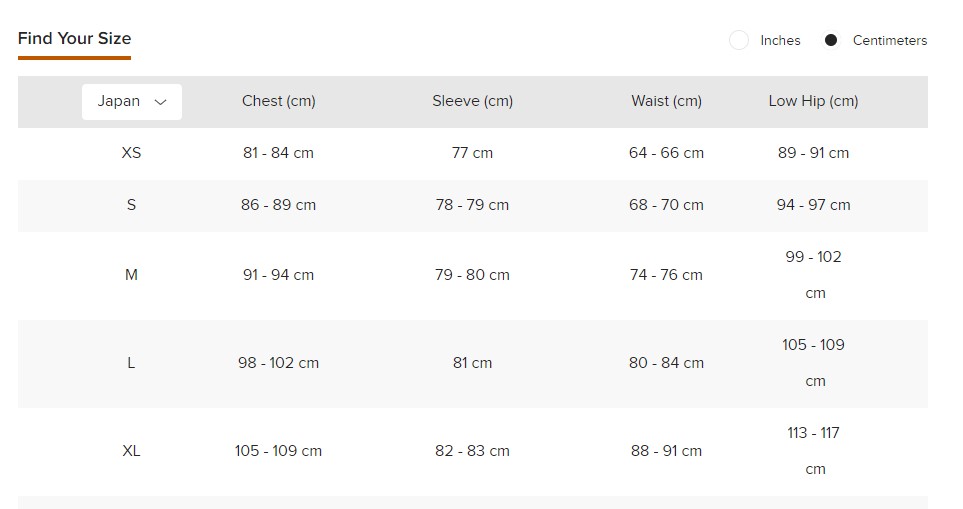The height and width of the screenshot is (509, 963).
Task: Click the 81 - 84 cm chest cell
Action: tap(278, 153)
